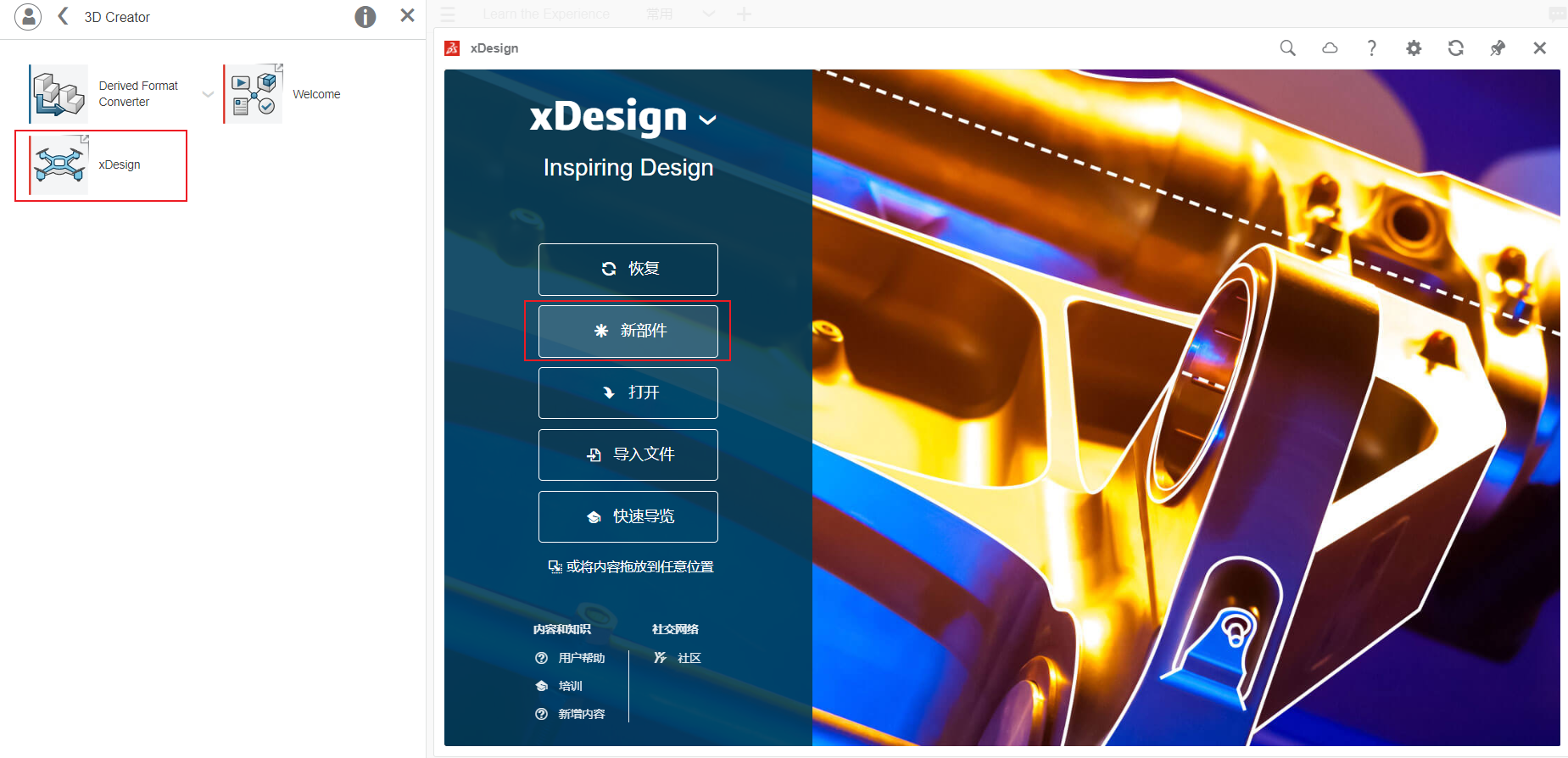Viewport: 1568px width, 758px height.
Task: Close the xDesign widget
Action: (1540, 48)
